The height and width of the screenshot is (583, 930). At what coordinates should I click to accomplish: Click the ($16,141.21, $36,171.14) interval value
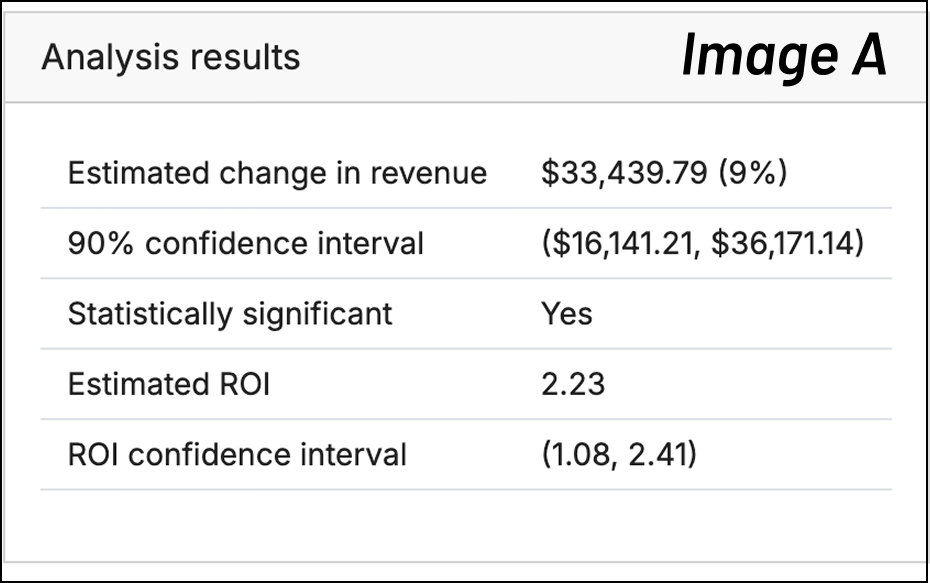click(702, 243)
